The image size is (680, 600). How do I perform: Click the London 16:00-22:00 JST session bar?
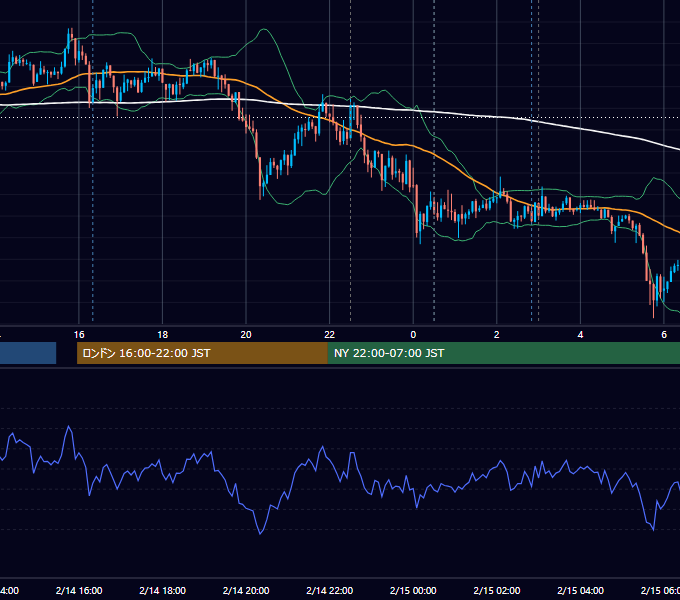202,353
